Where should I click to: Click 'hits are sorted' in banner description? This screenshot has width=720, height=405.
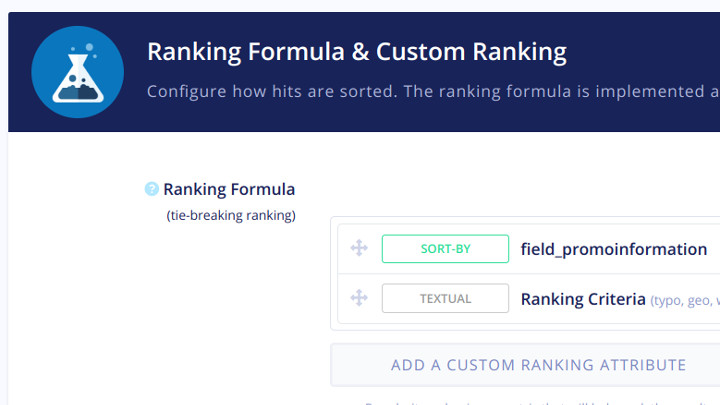[x=314, y=91]
